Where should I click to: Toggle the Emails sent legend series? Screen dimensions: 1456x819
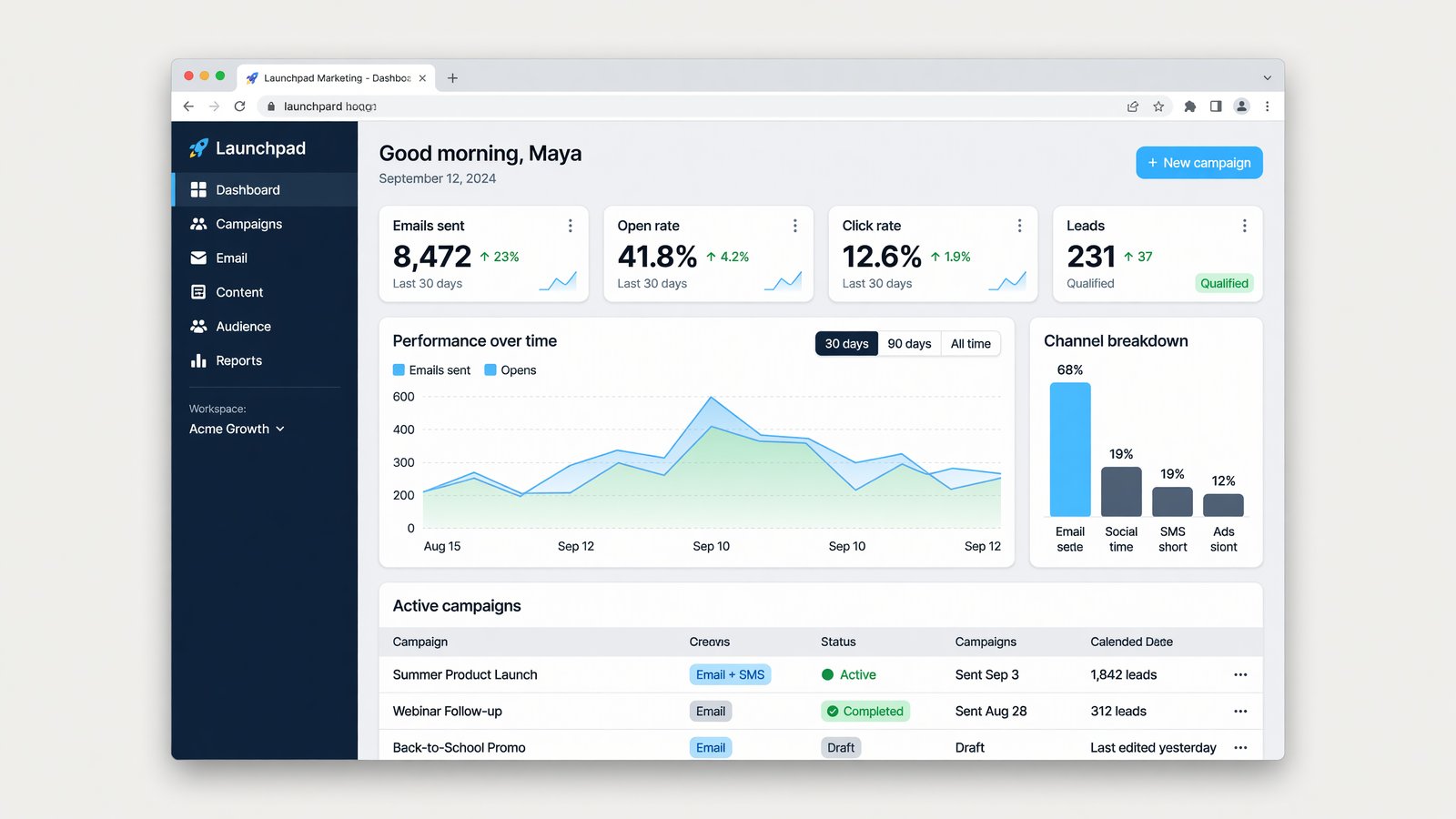(431, 370)
